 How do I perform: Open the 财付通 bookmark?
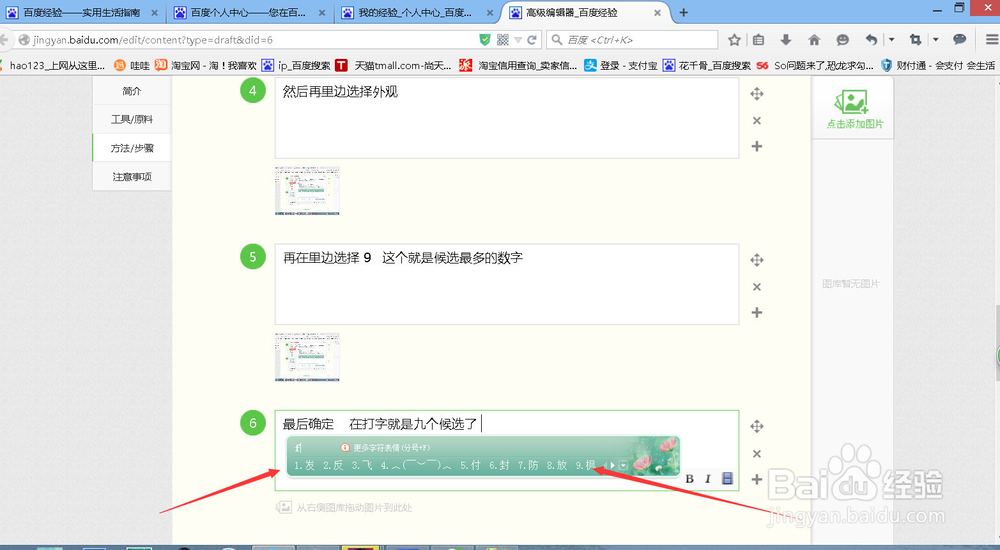tap(938, 65)
